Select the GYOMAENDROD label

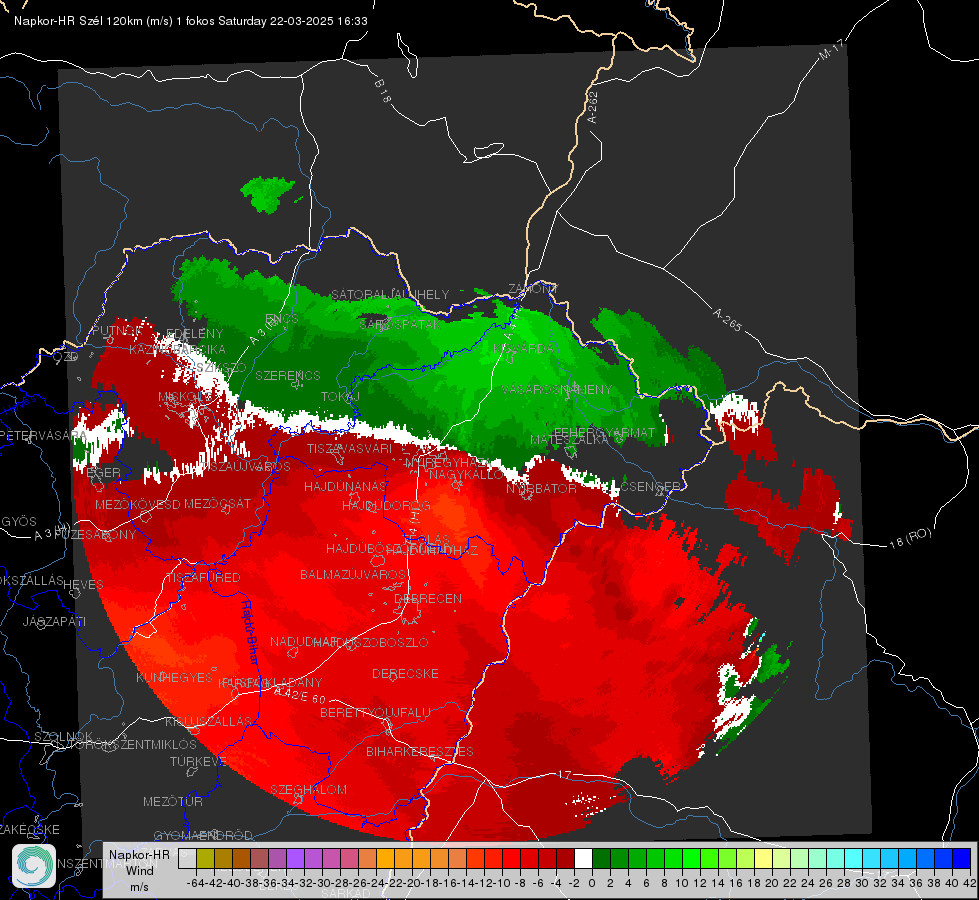pyautogui.click(x=203, y=836)
